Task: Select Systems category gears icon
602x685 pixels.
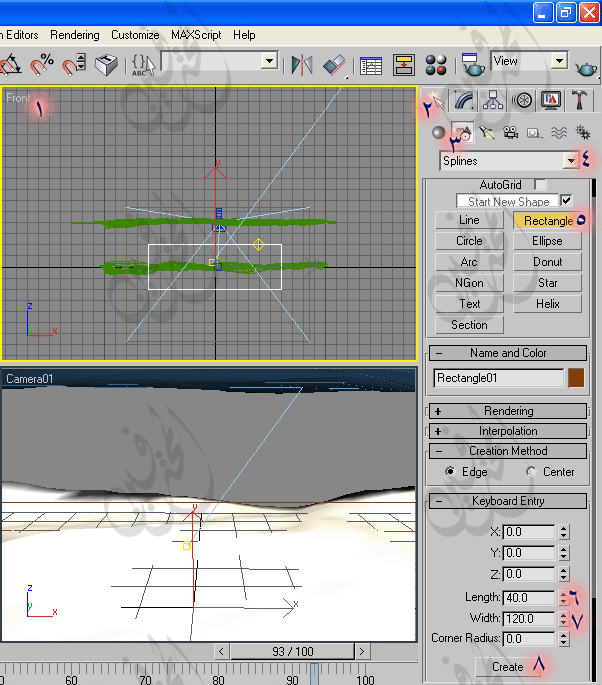Action: click(583, 132)
